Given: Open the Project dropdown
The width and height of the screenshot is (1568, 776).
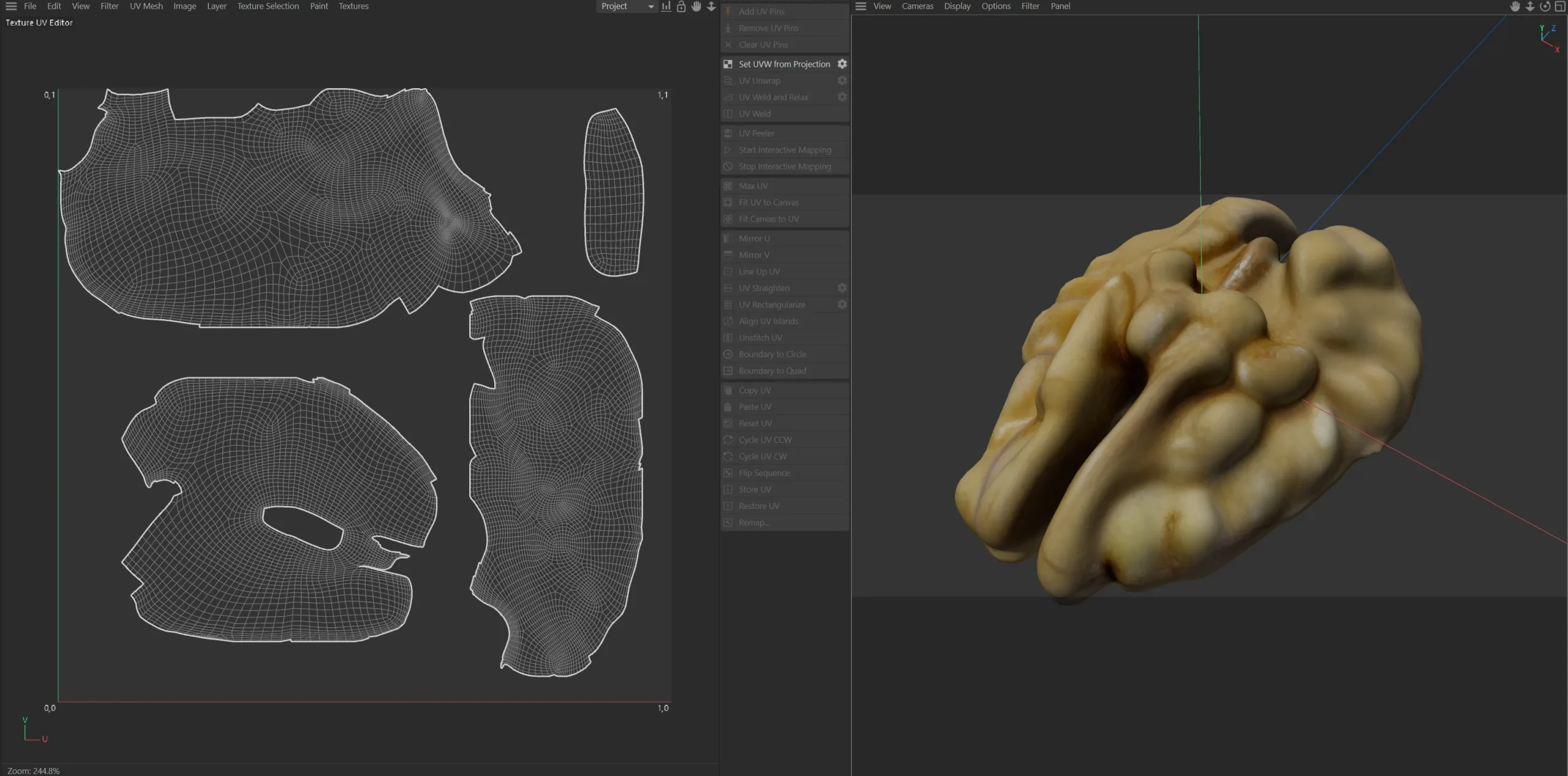Looking at the screenshot, I should (x=625, y=6).
